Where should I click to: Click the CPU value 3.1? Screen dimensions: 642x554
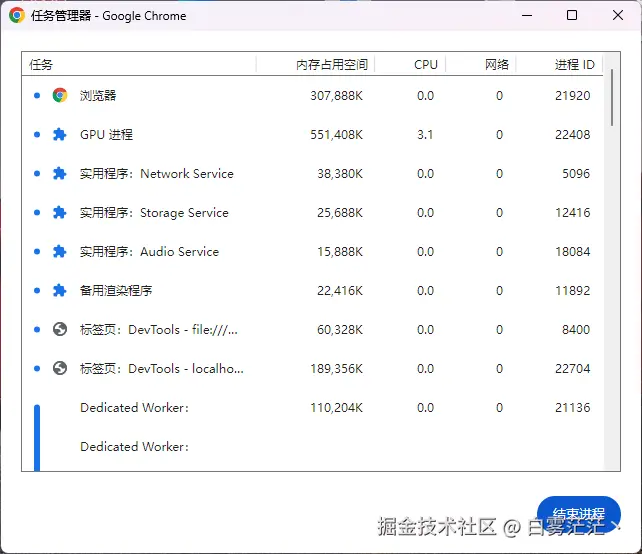click(425, 134)
